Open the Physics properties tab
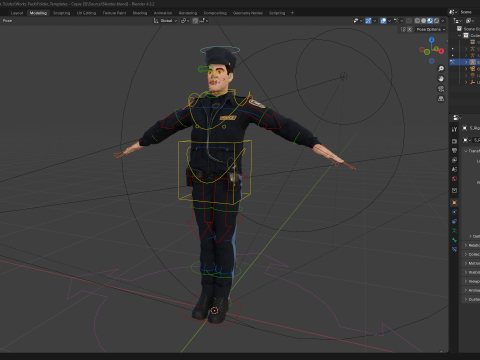 pos(454,212)
